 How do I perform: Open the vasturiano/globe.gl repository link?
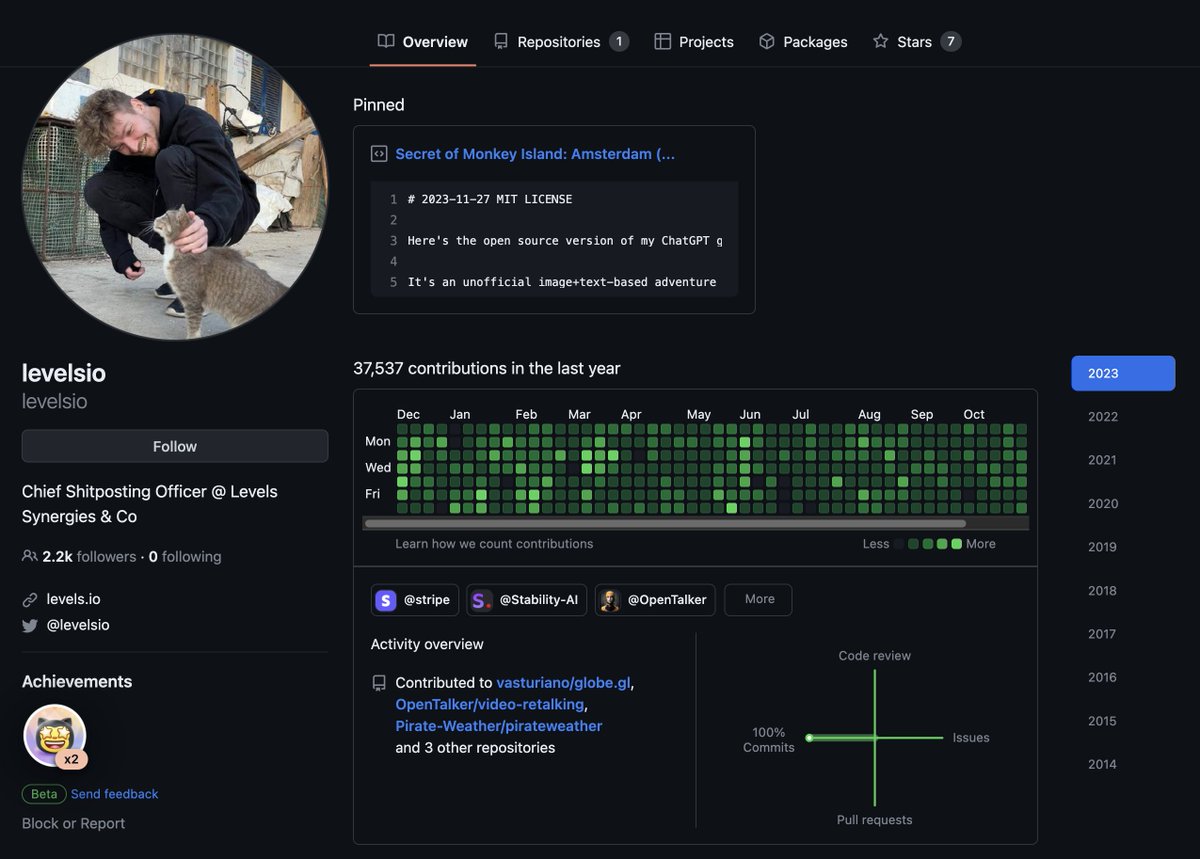(x=563, y=683)
